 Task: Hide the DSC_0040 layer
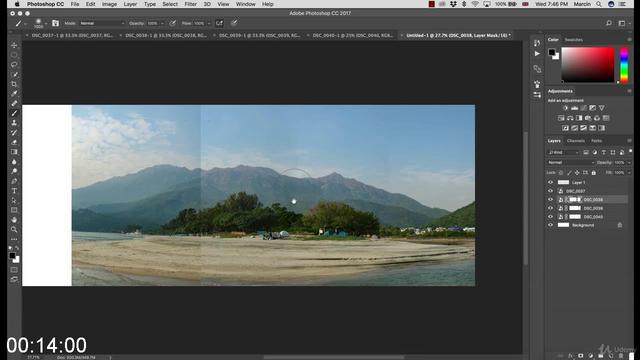click(x=550, y=217)
